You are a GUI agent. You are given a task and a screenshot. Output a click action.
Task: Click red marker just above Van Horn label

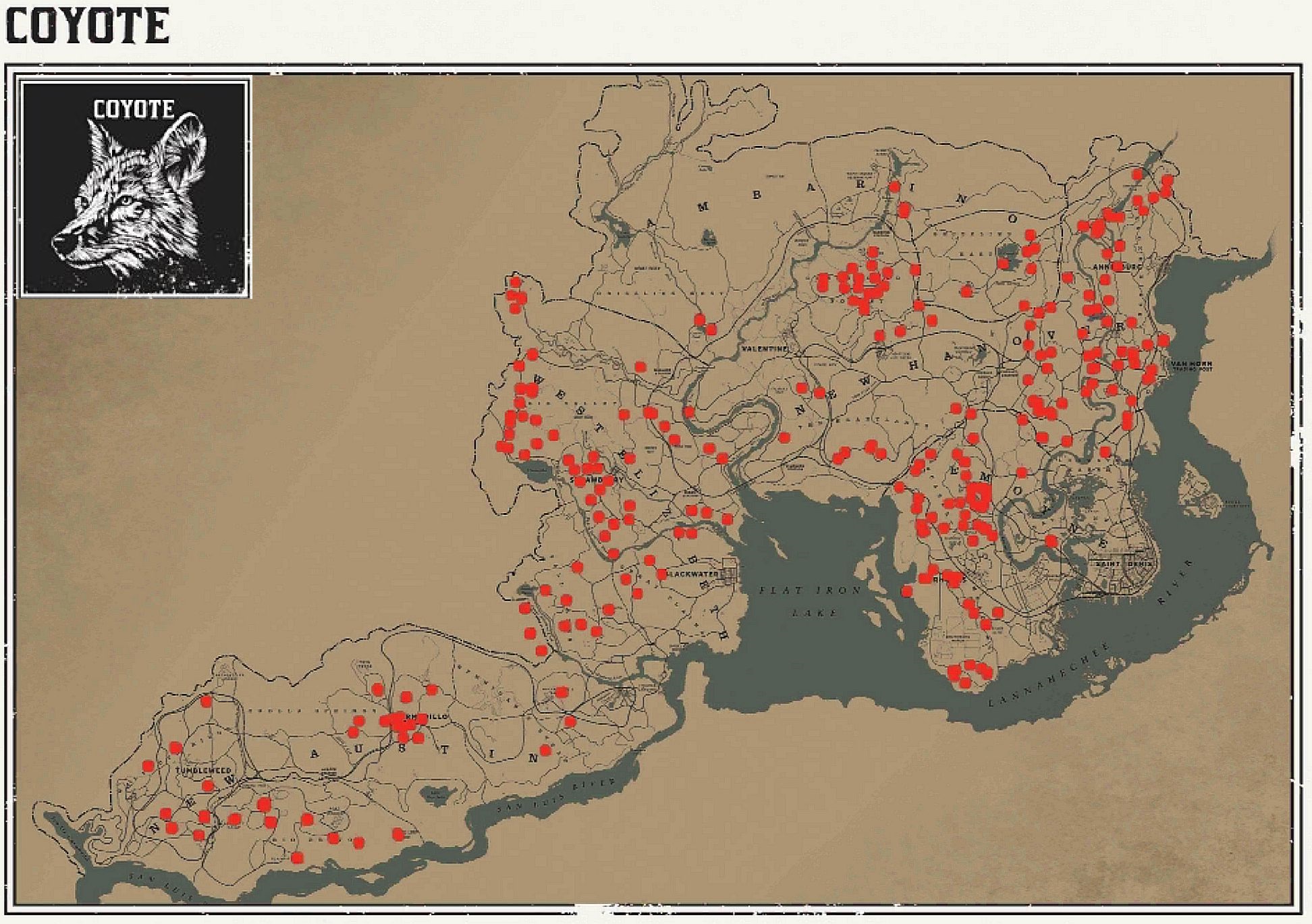pyautogui.click(x=1164, y=340)
